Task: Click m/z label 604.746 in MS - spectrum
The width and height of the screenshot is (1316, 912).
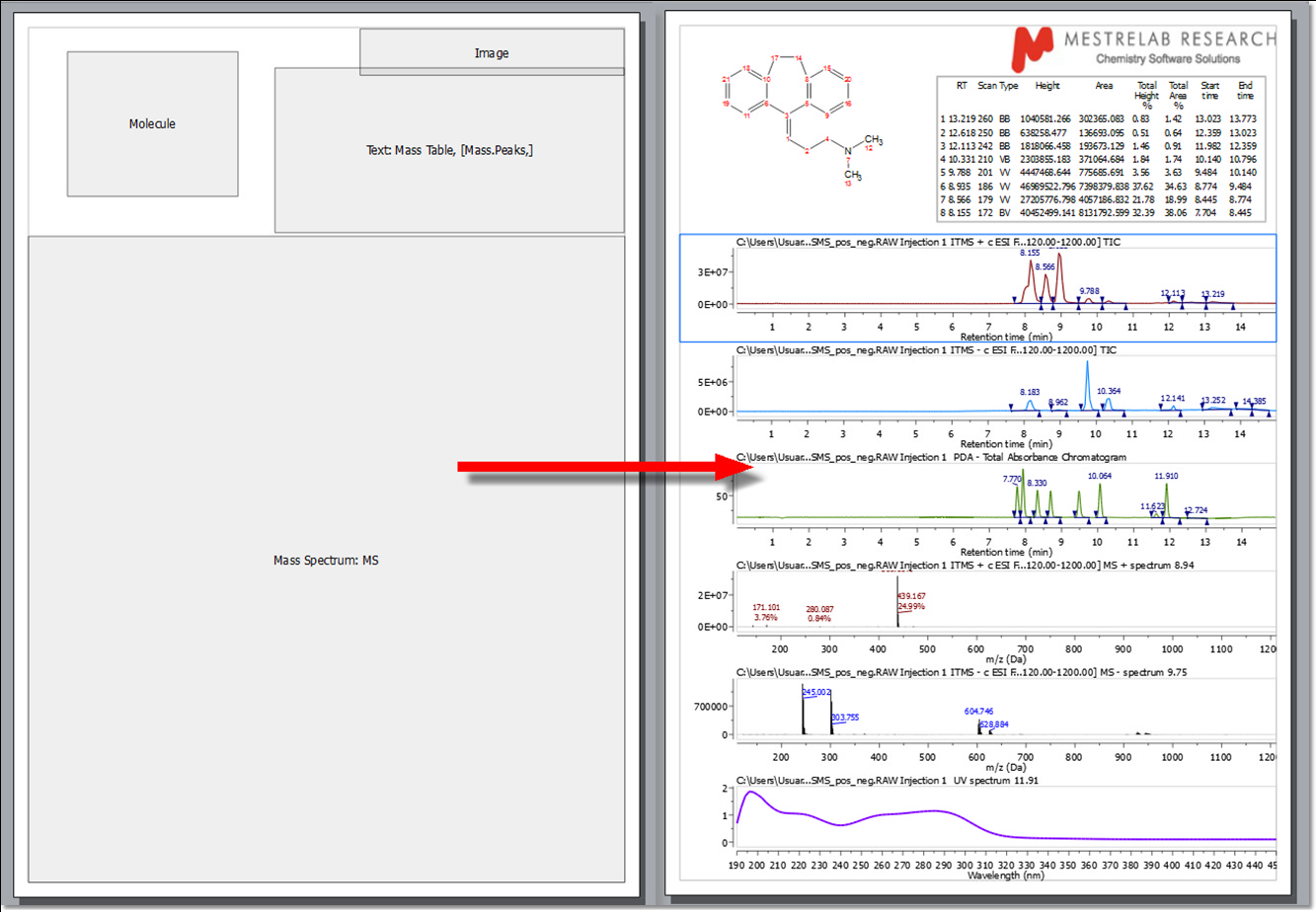Action: tap(979, 711)
